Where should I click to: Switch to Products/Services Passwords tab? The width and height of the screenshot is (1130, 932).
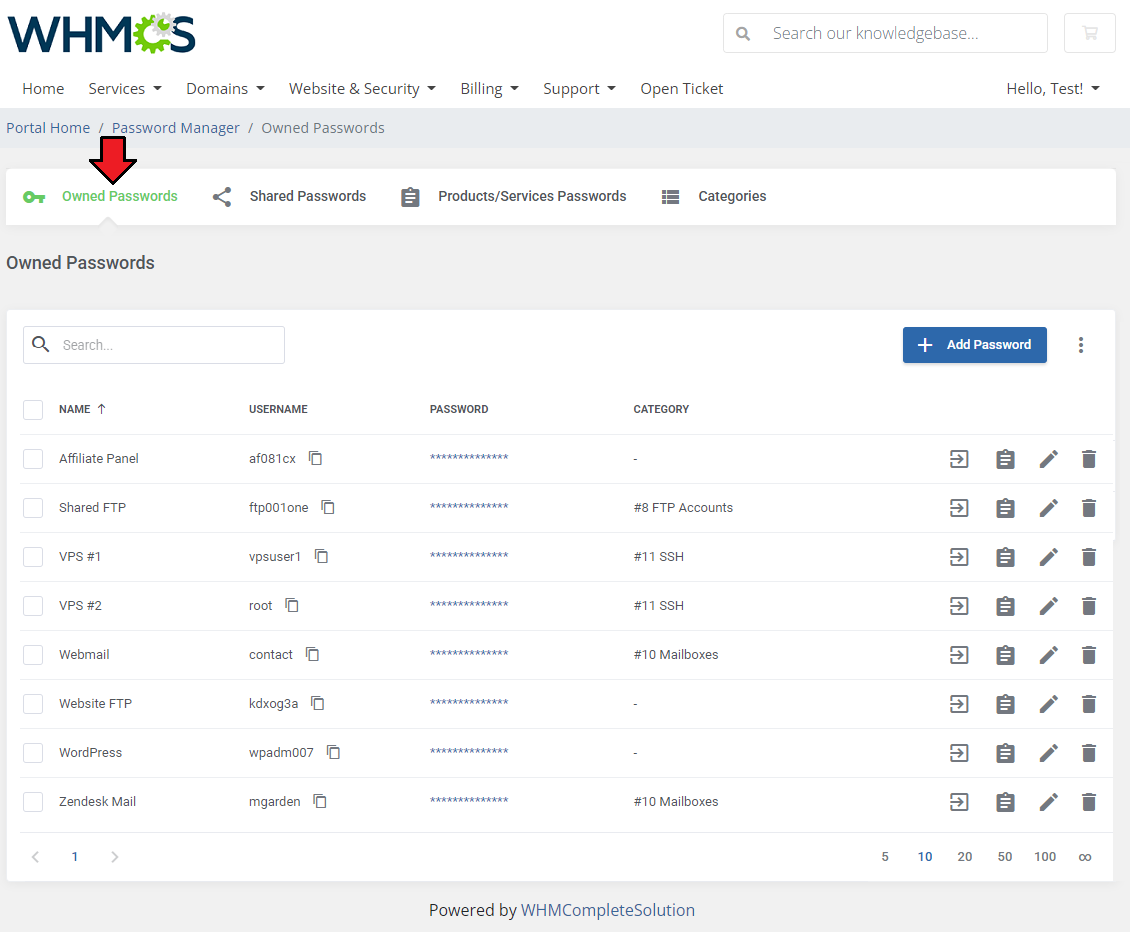(514, 196)
